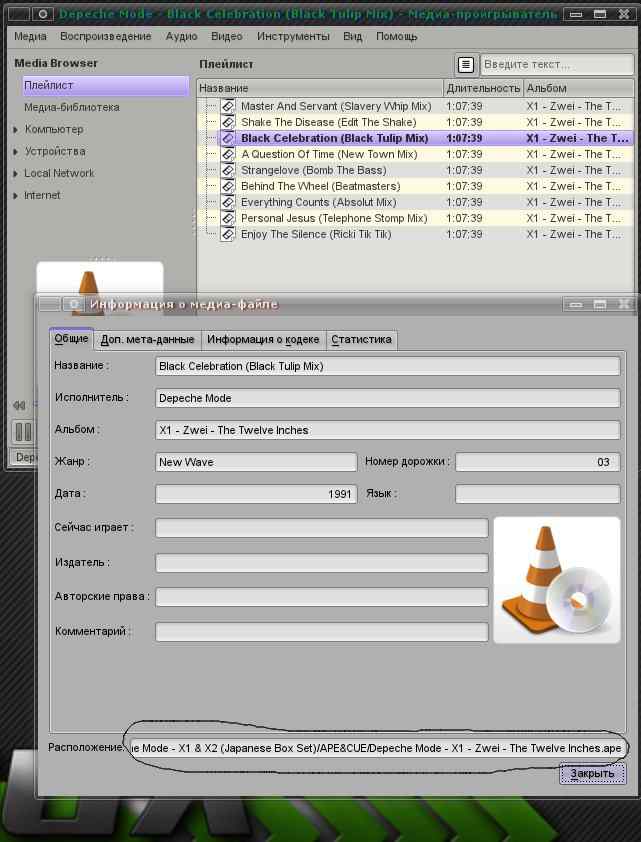Switch to the Доп. мета-данные tab
Viewport: 641px width, 842px height.
148,339
